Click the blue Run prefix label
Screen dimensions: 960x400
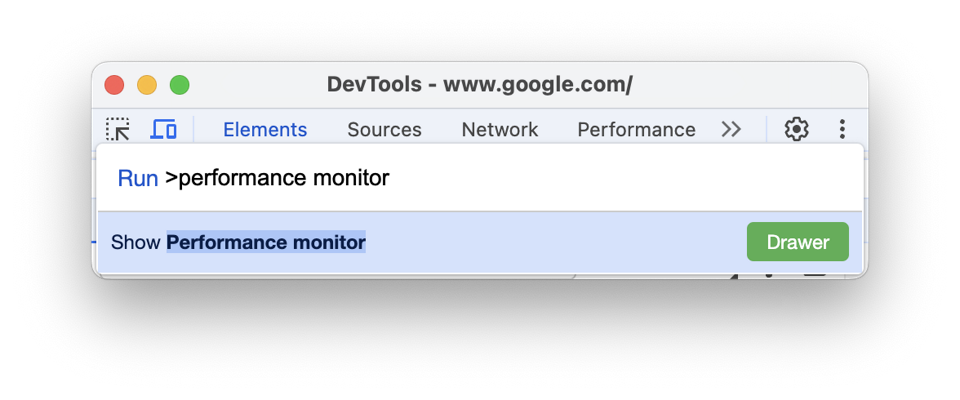point(138,178)
